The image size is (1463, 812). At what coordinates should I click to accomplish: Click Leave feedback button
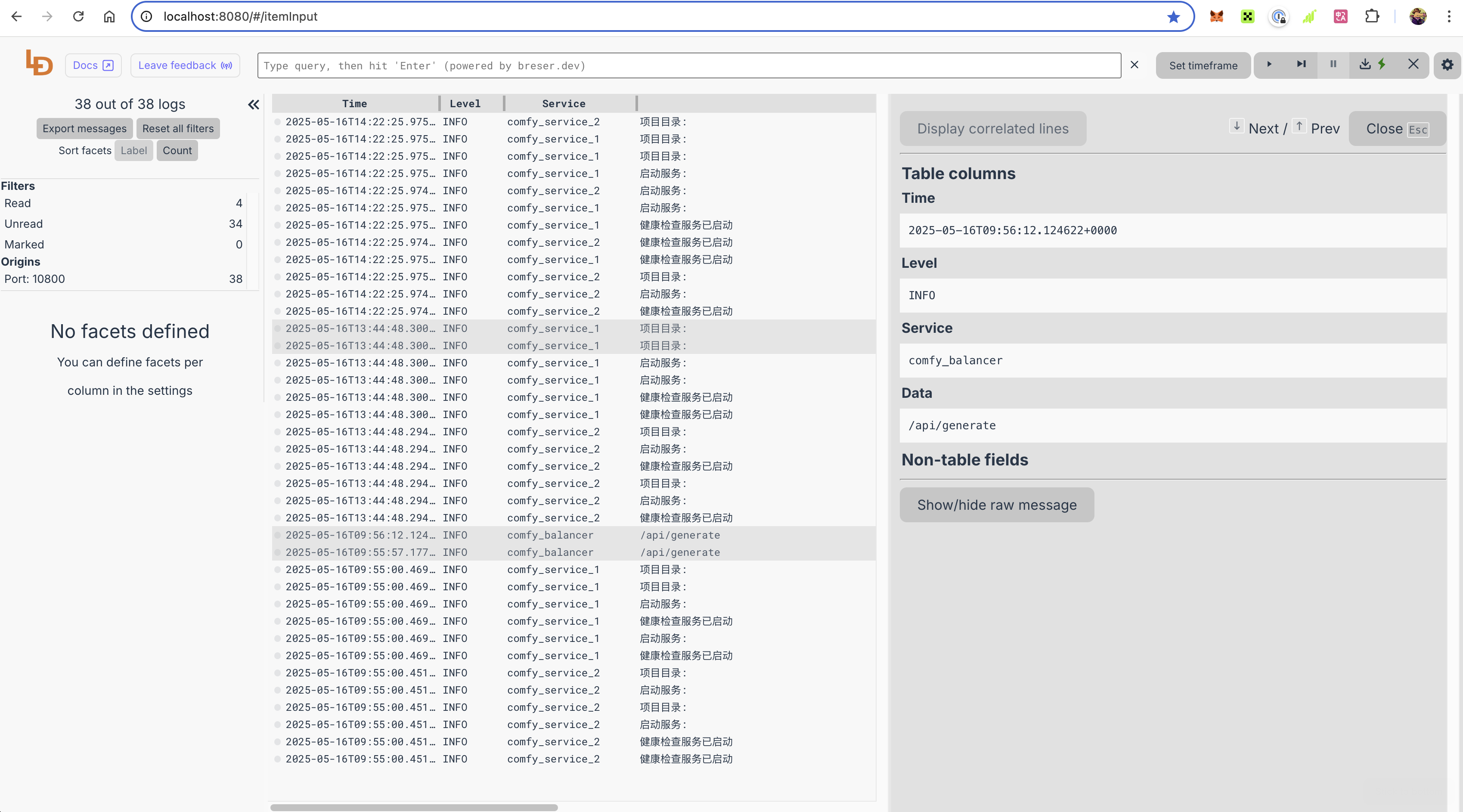click(x=185, y=65)
